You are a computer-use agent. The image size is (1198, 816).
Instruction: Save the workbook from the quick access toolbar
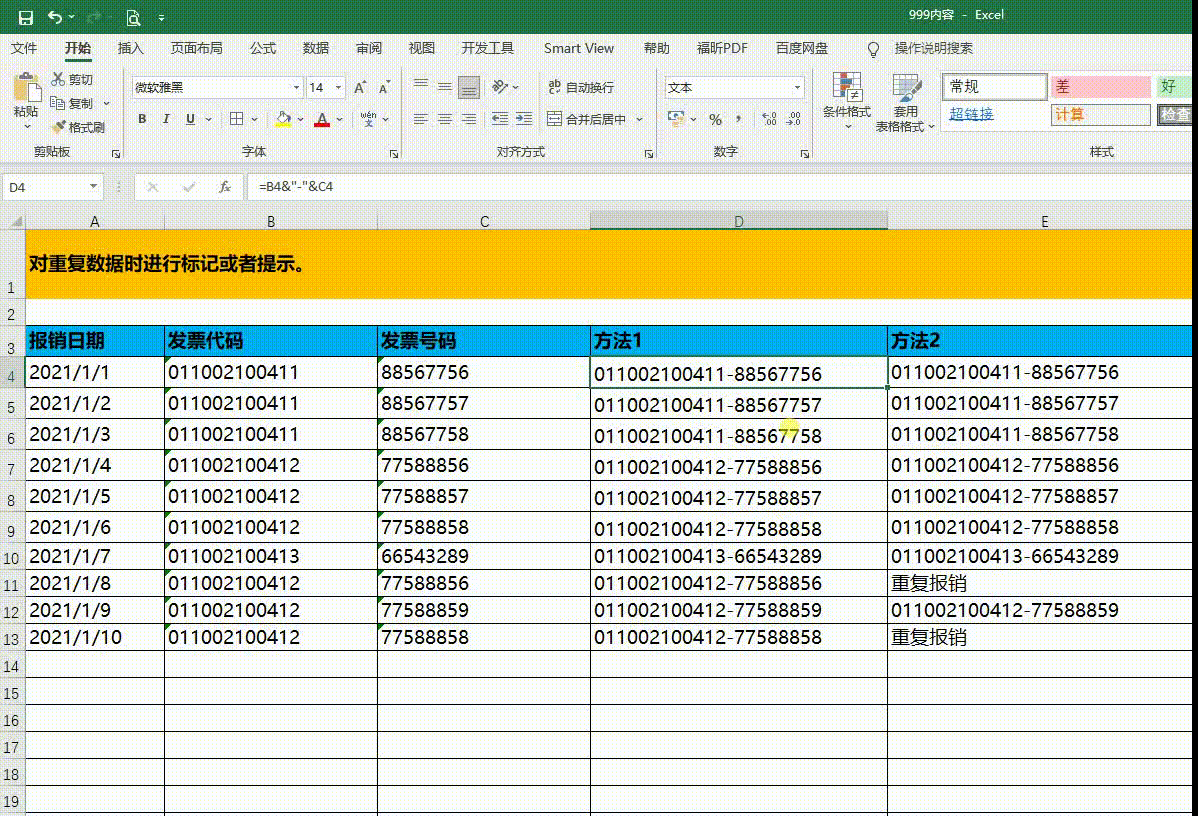tap(25, 17)
